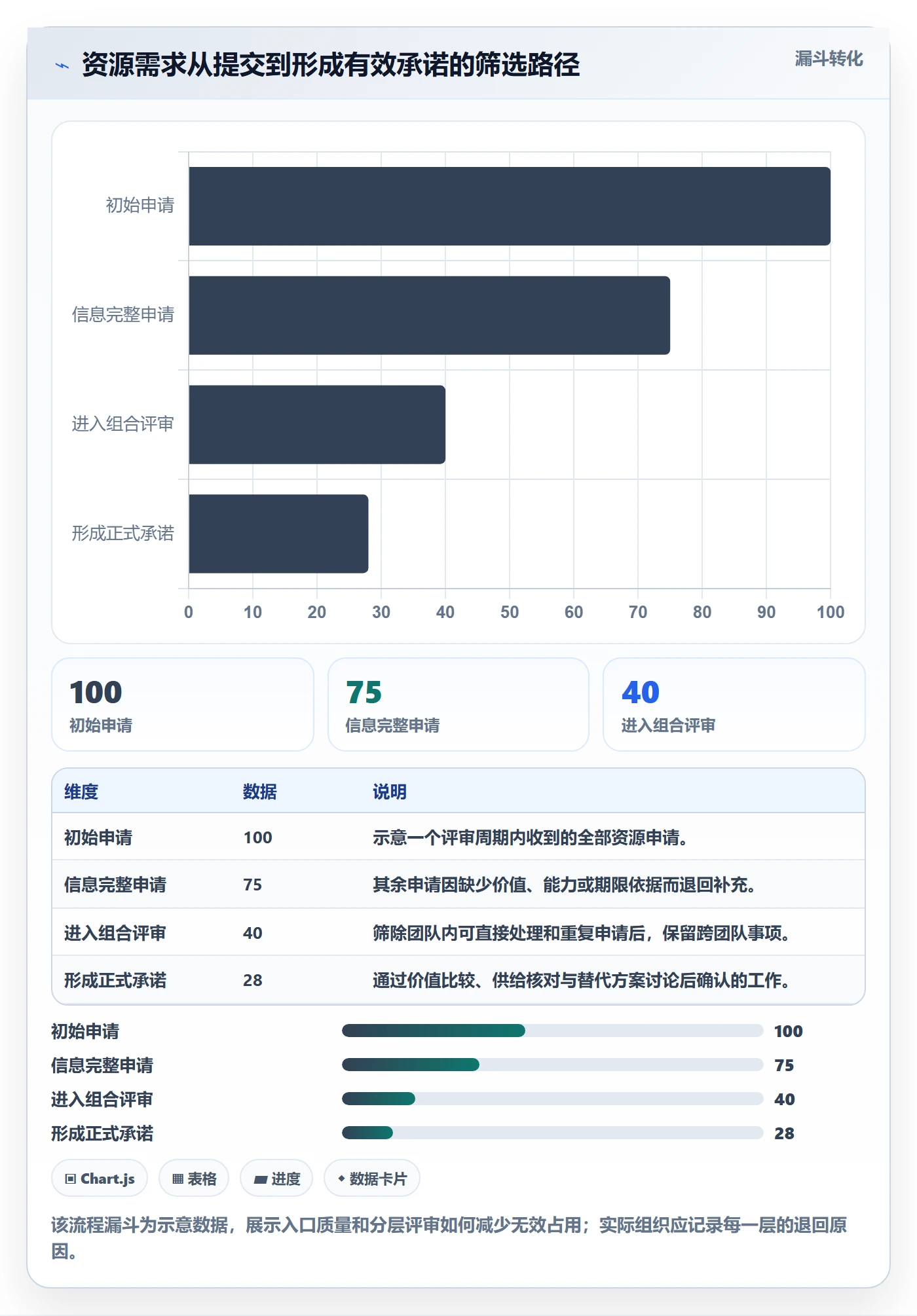The height and width of the screenshot is (1316, 917).
Task: Click the page title 资源需求从提交到形成有效承诺的筛选路径
Action: [331, 65]
